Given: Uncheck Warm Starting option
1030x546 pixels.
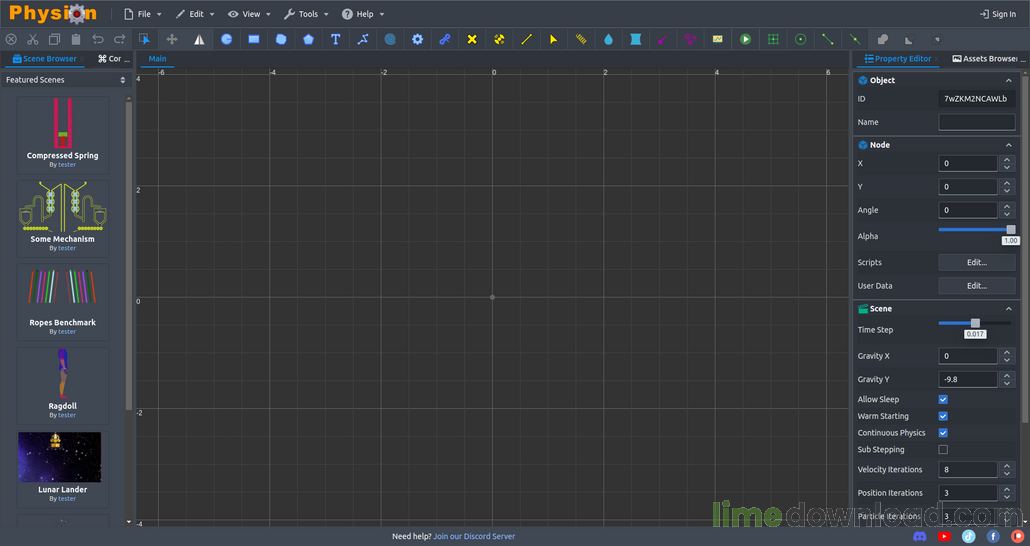Looking at the screenshot, I should point(943,416).
